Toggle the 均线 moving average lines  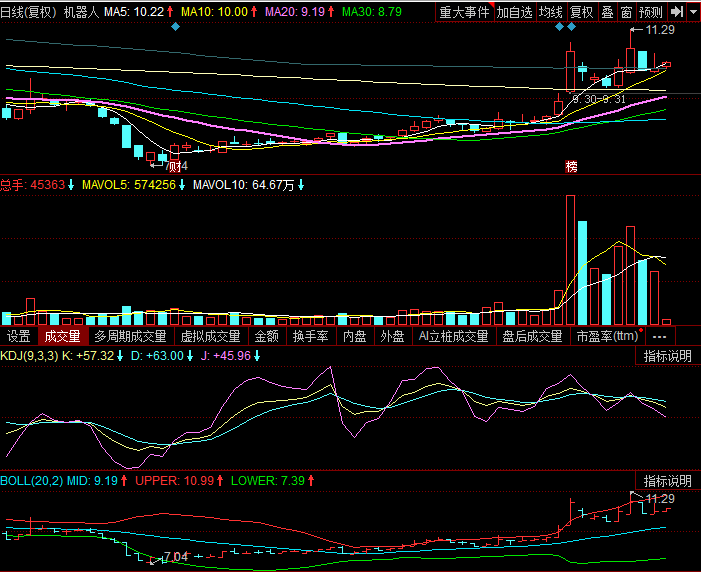point(550,12)
